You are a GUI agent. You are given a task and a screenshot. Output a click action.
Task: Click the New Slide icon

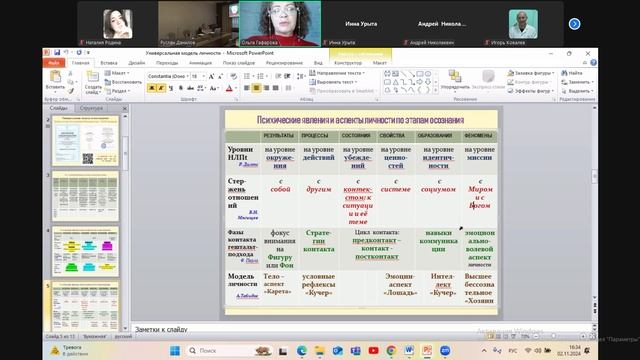93,77
